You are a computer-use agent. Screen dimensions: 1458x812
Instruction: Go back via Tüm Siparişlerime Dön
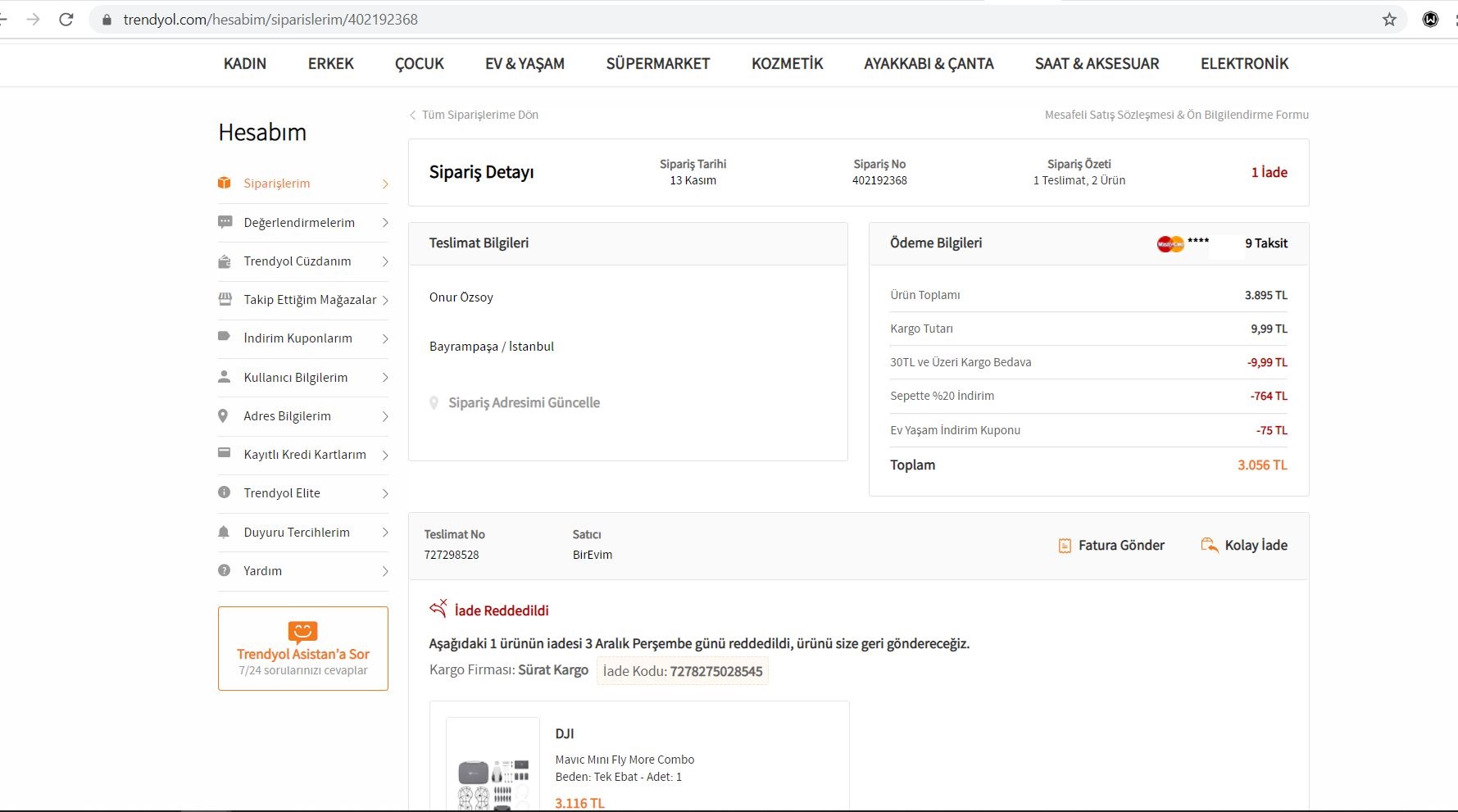point(479,115)
